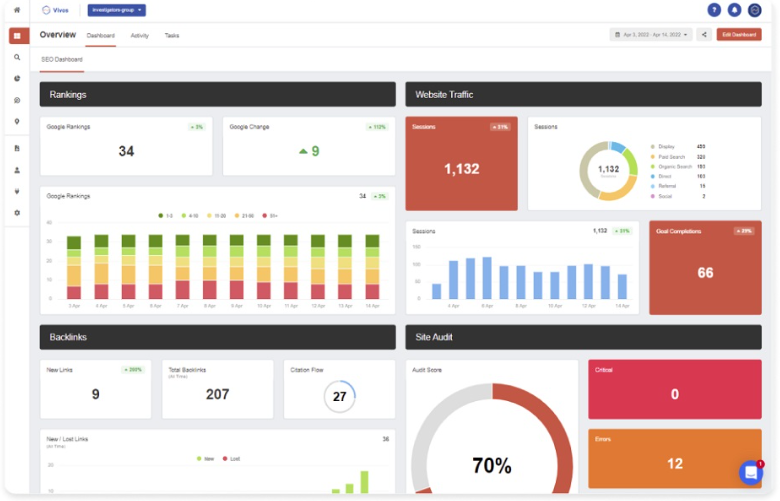Click the Site Audit section header
Viewport: 780px width, 501px height.
(583, 337)
